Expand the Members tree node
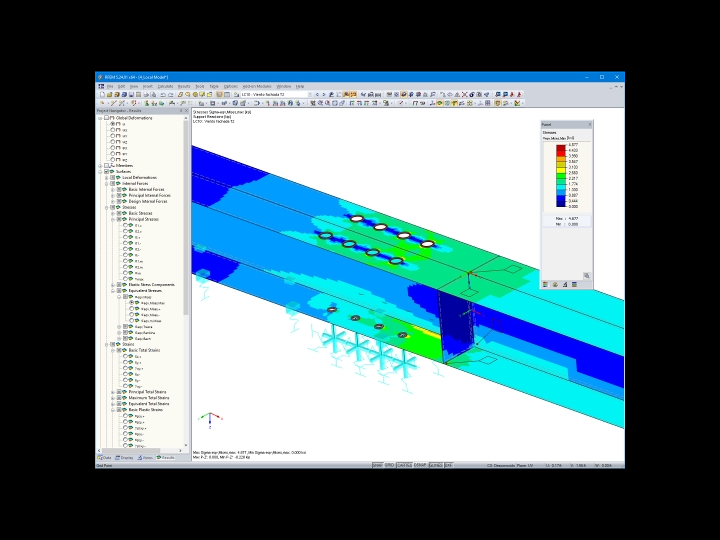Screen dimensions: 720x540 101,166
